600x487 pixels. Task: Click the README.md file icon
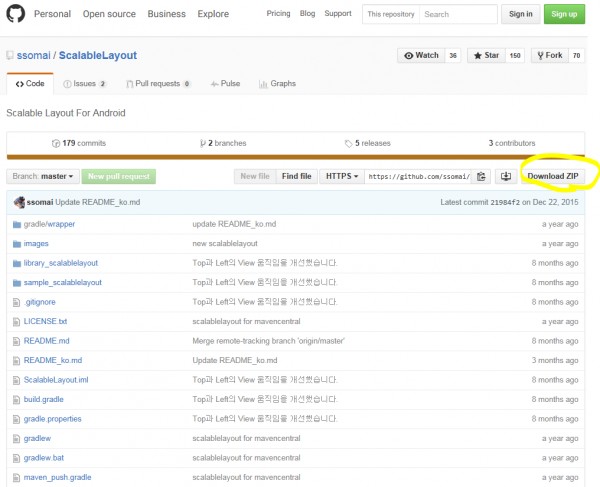16,341
